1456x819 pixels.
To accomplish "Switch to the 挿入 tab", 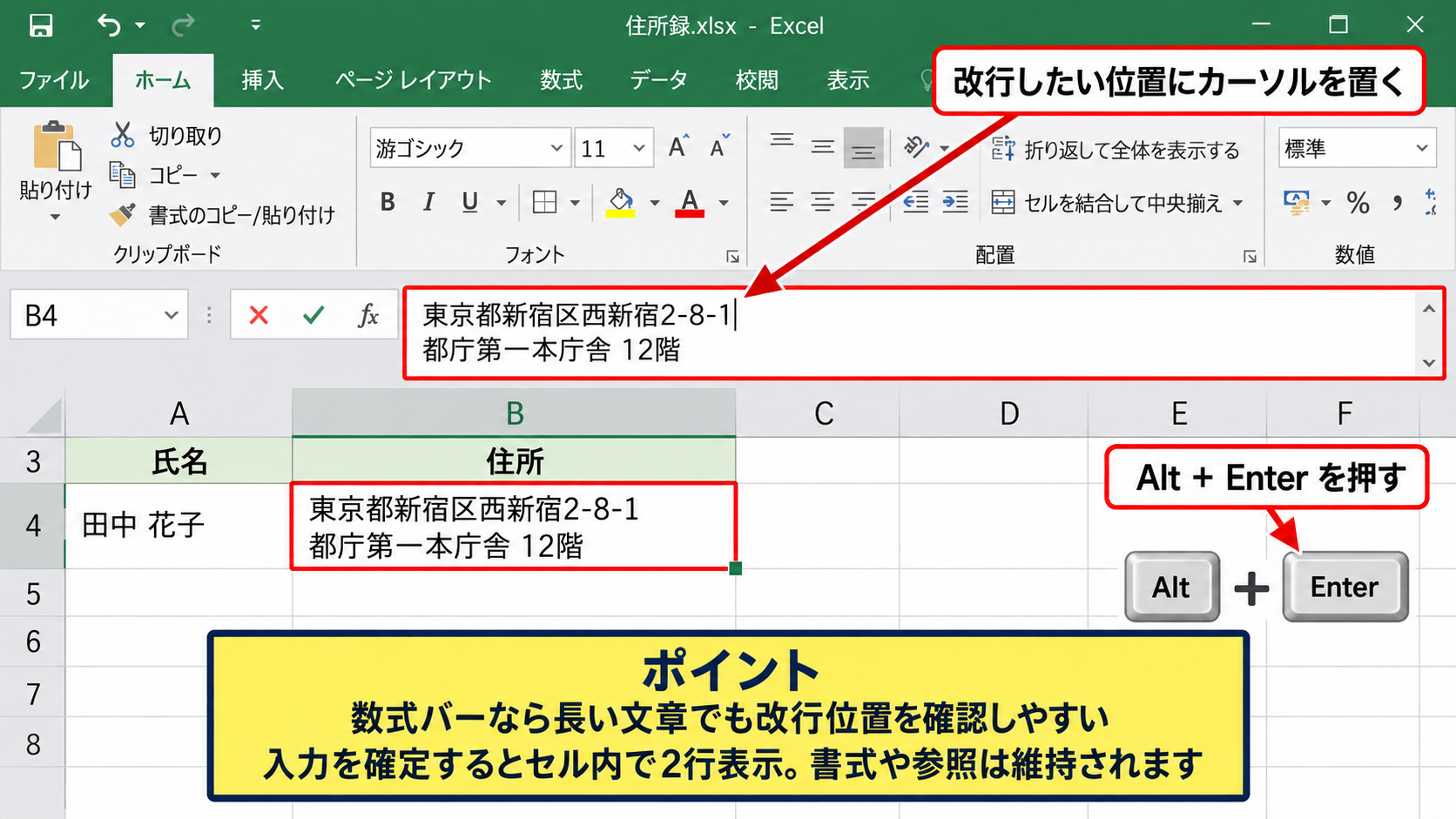I will [262, 80].
